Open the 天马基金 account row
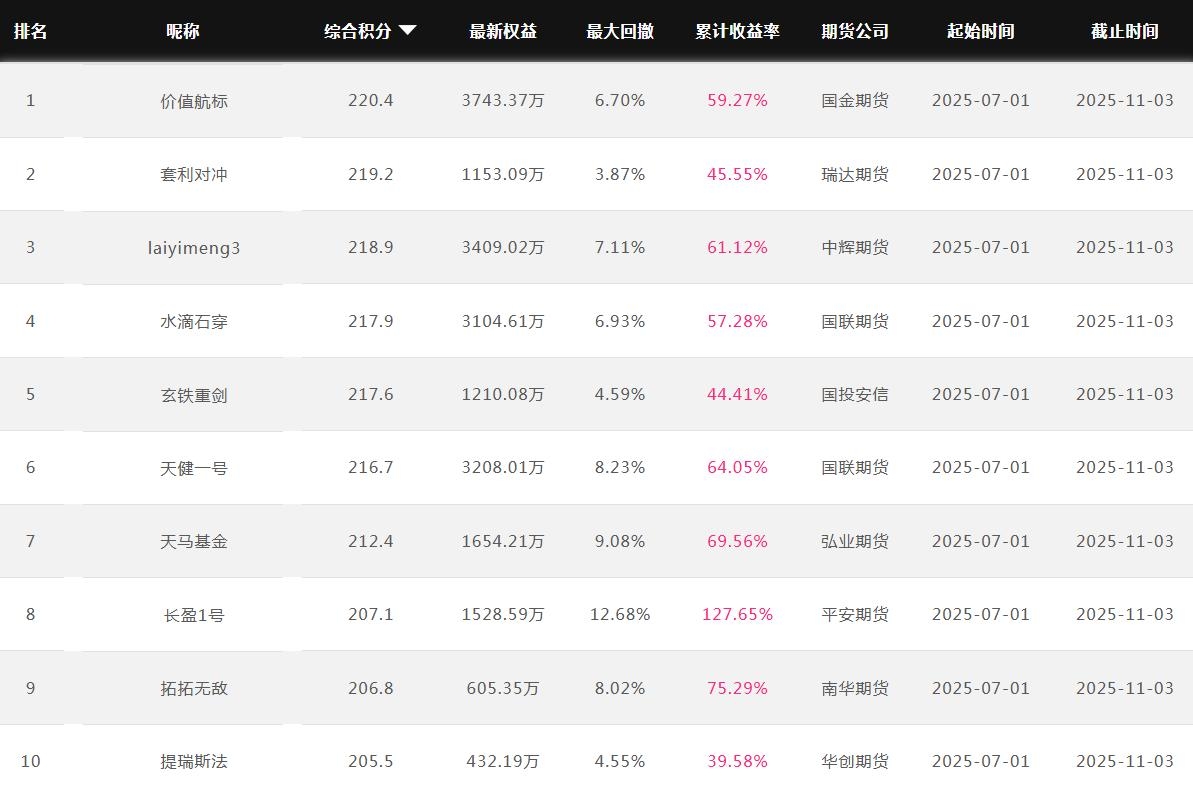1193x791 pixels. (194, 541)
